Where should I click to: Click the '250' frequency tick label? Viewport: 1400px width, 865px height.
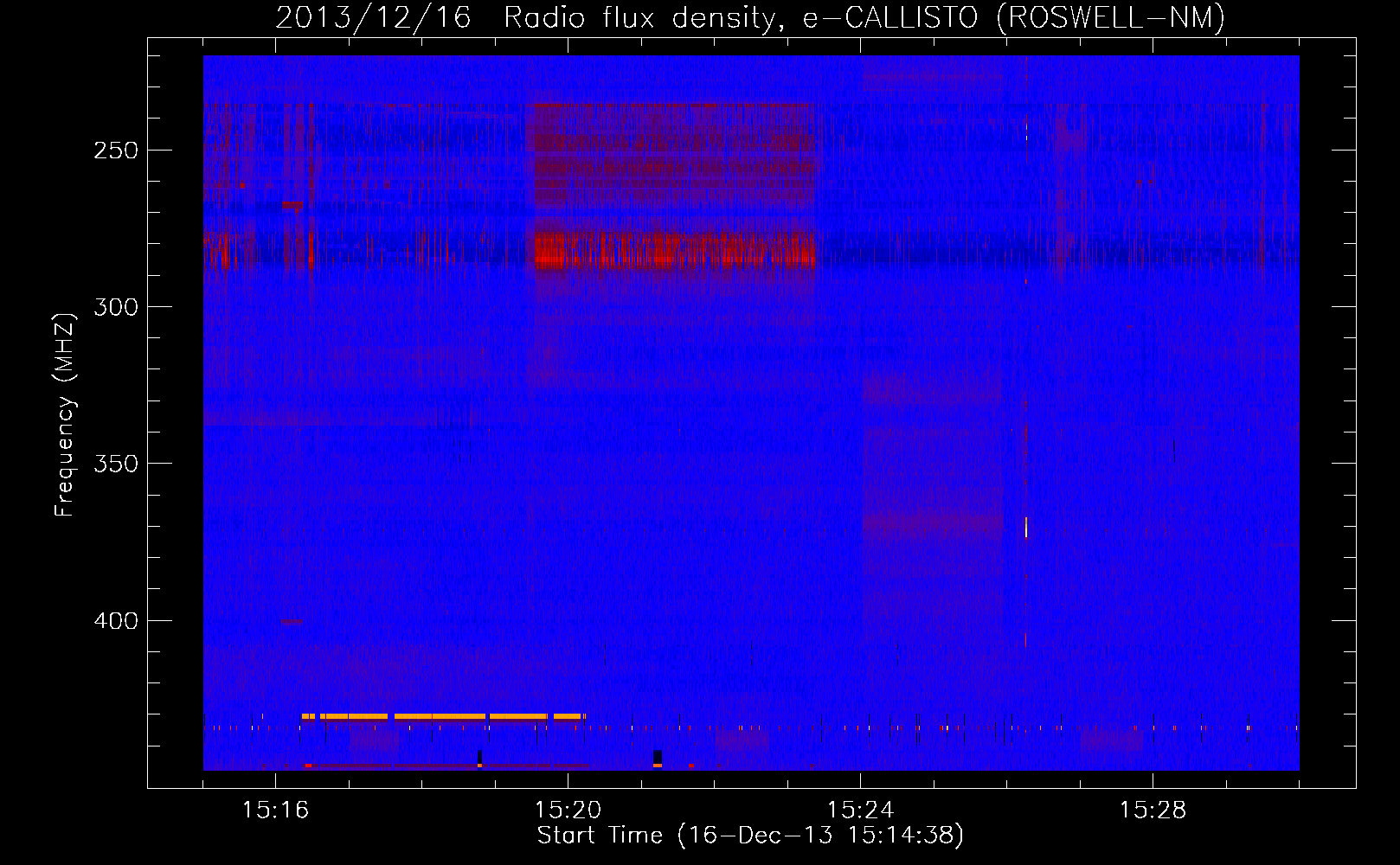tap(116, 151)
